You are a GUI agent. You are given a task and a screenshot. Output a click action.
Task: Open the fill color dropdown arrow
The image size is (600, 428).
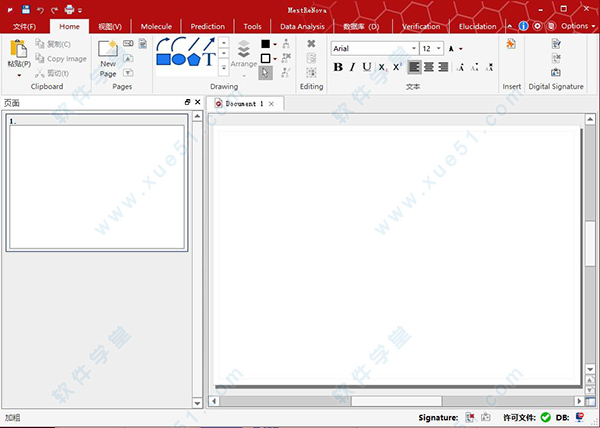(275, 44)
